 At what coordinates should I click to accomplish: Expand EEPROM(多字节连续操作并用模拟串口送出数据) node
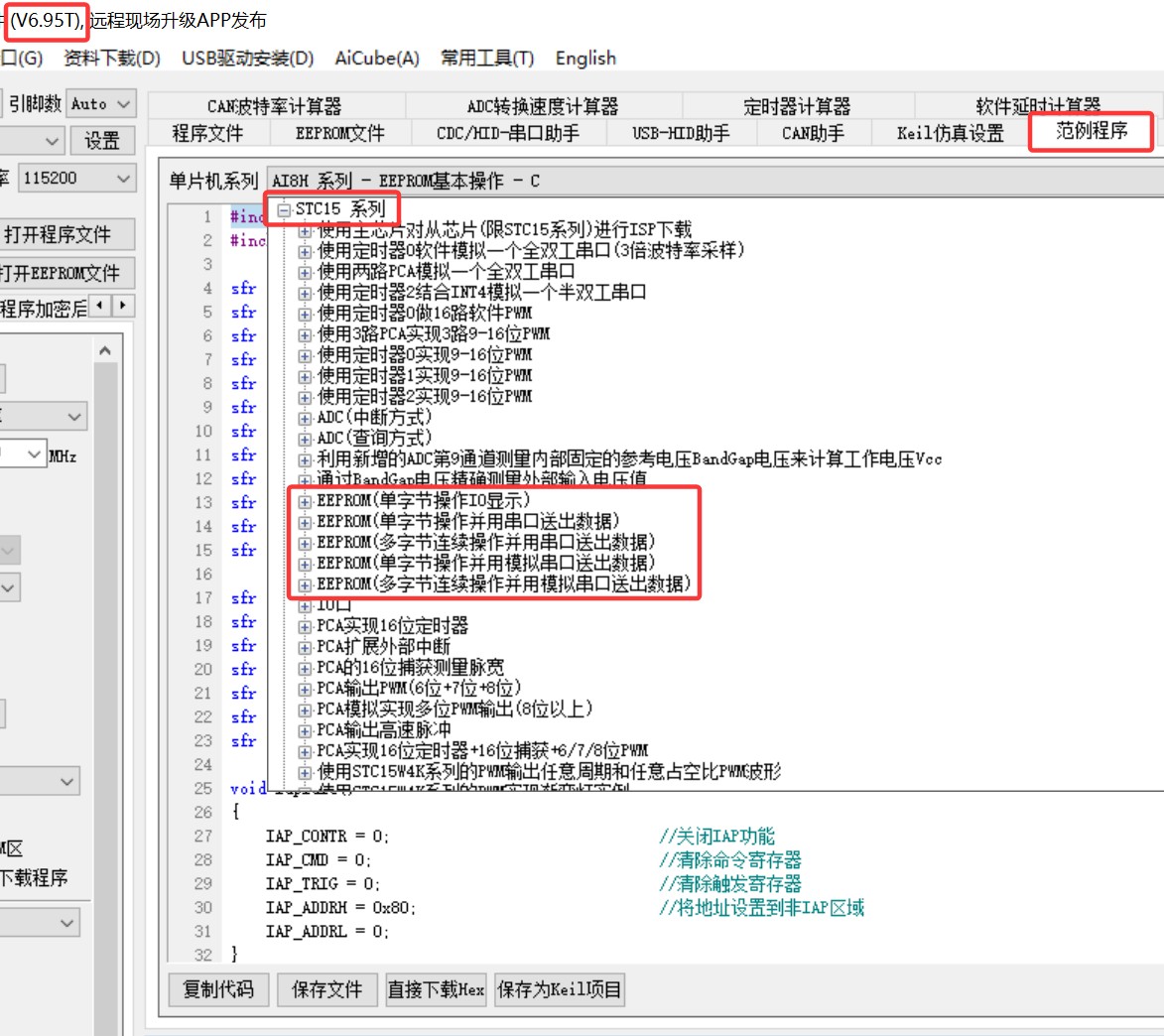coord(305,584)
